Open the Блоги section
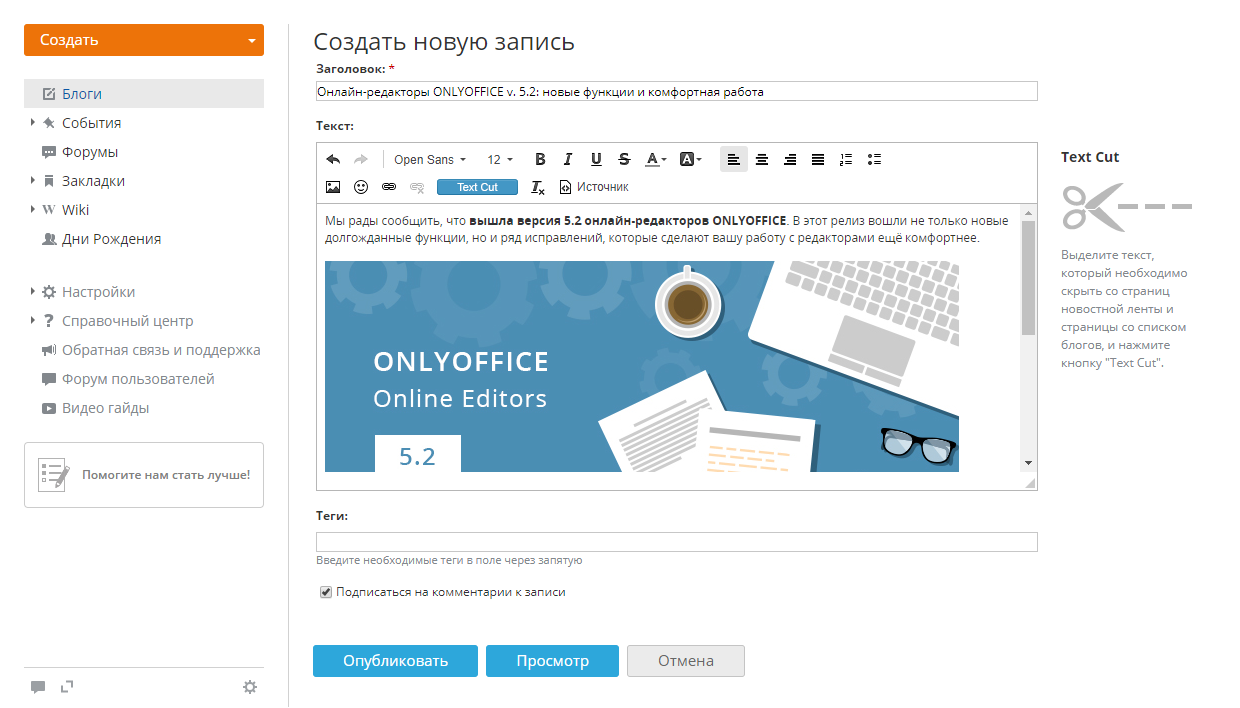This screenshot has width=1240, height=708. coord(144,94)
